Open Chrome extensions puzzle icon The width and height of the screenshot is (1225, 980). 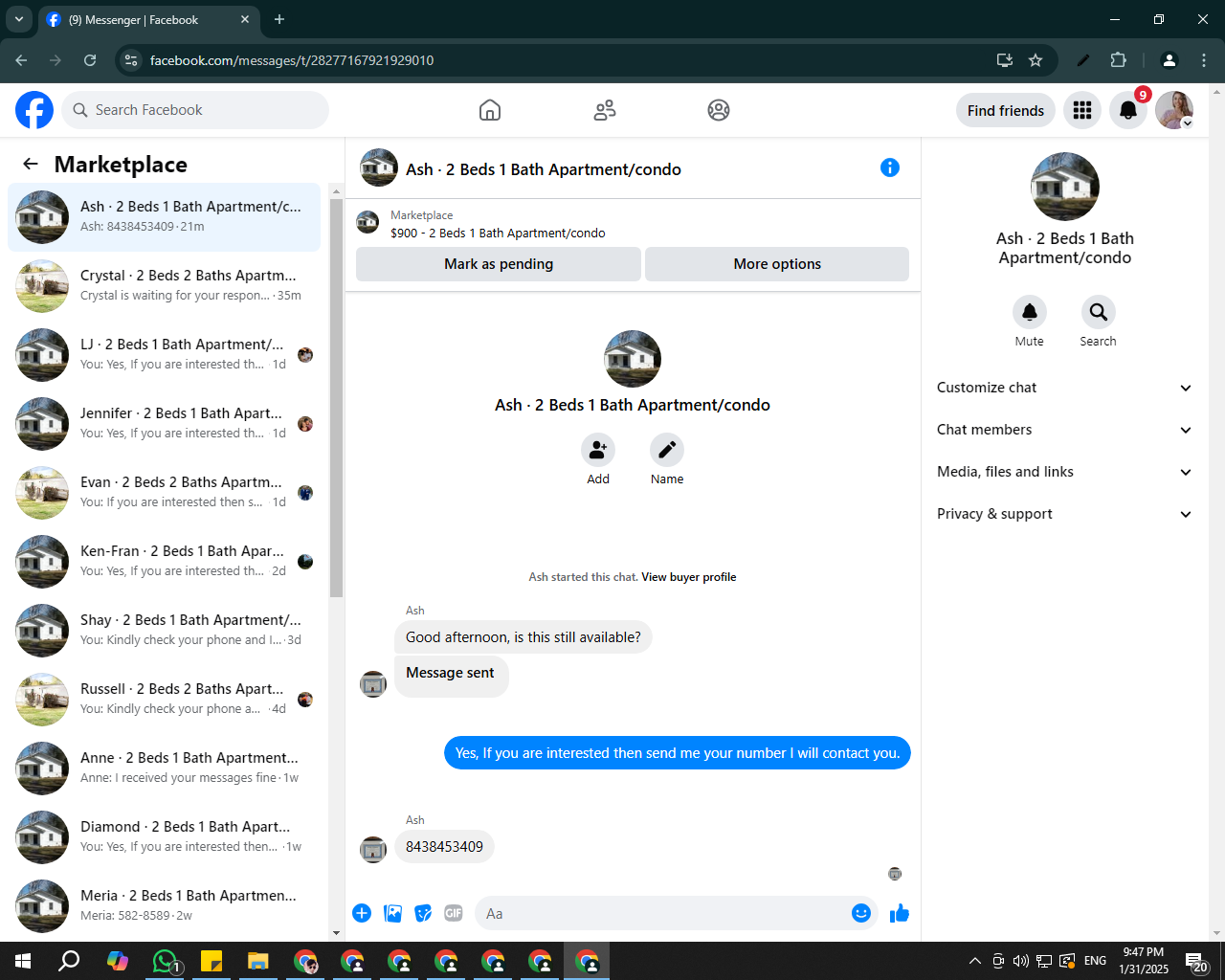coord(1118,60)
